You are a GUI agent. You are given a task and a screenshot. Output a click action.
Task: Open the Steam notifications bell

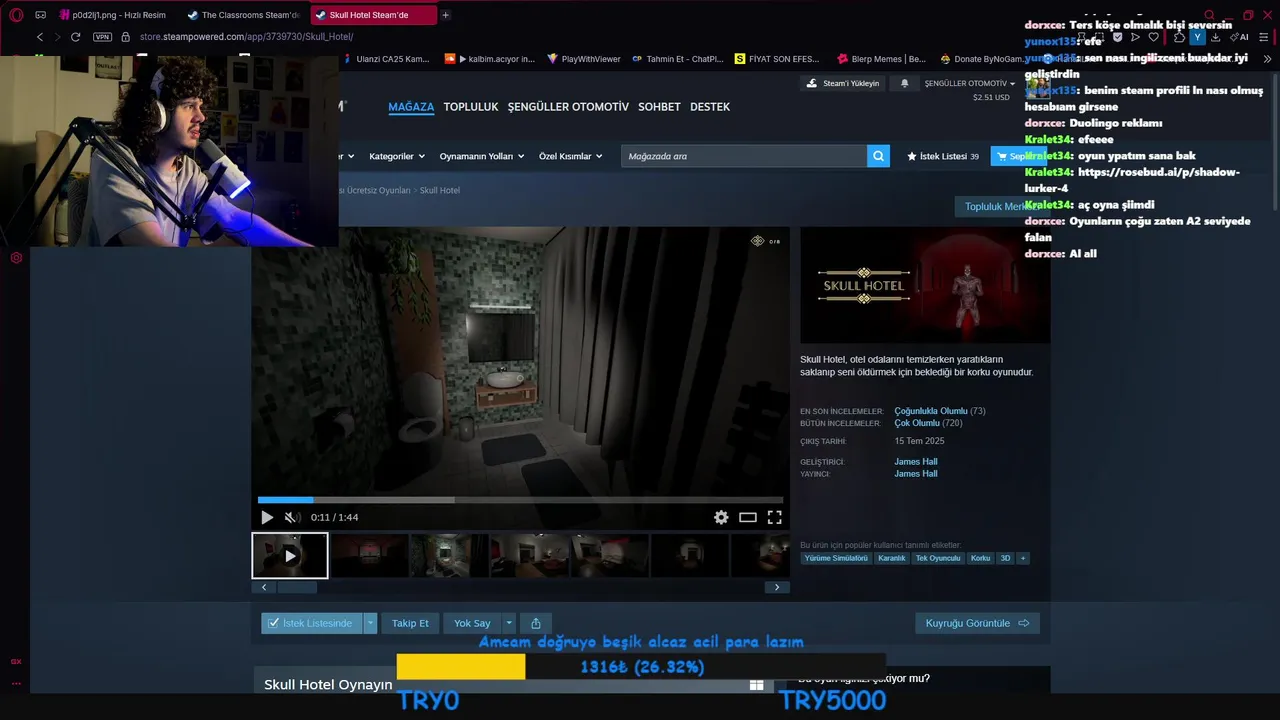click(905, 83)
